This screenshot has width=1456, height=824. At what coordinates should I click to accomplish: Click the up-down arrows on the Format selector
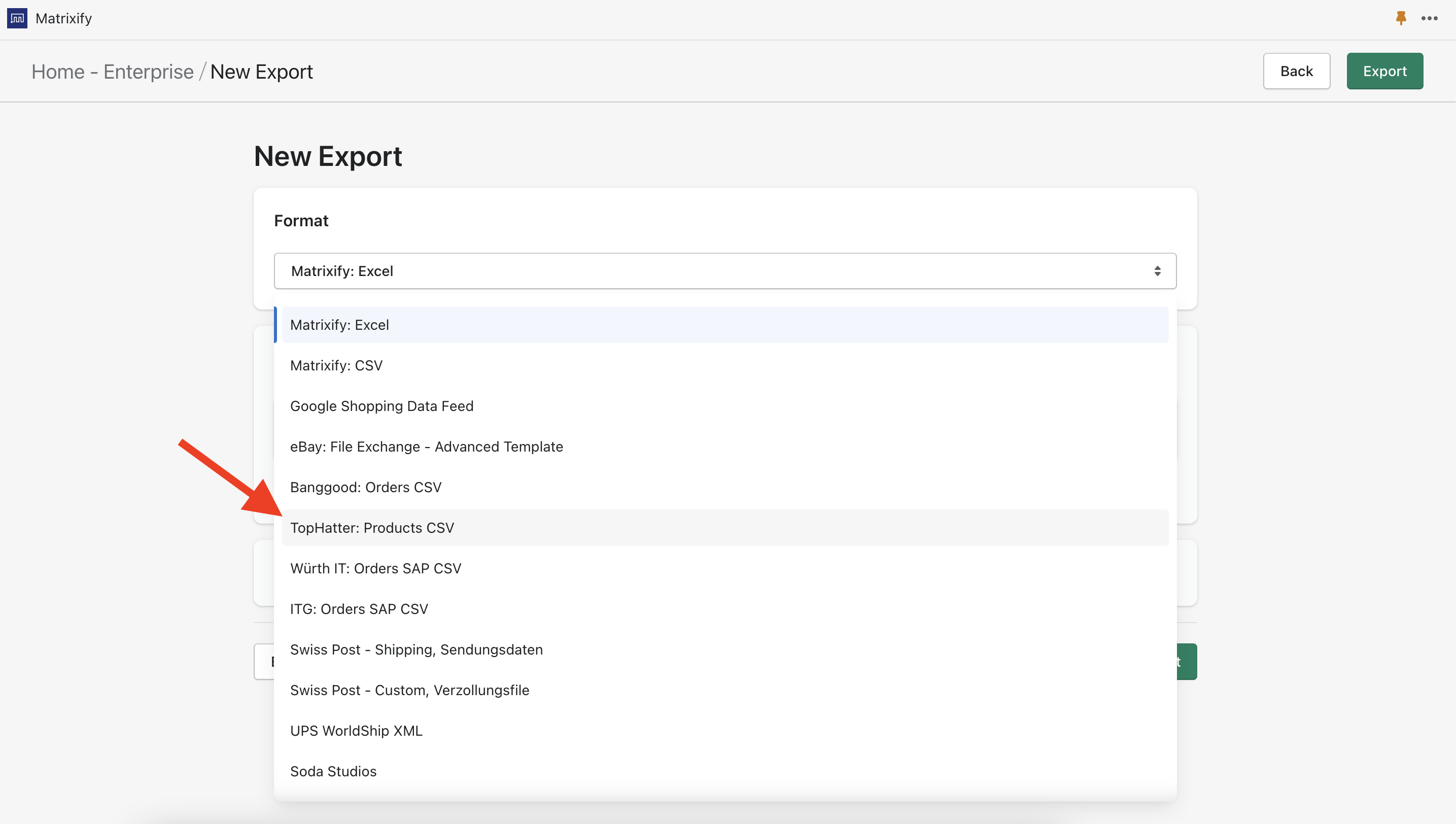[1158, 270]
